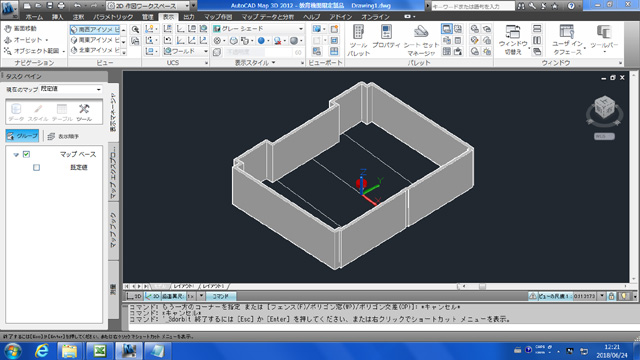This screenshot has width=640, height=360.
Task: Click the Undo arrow in quick access toolbar
Action: tap(78, 6)
